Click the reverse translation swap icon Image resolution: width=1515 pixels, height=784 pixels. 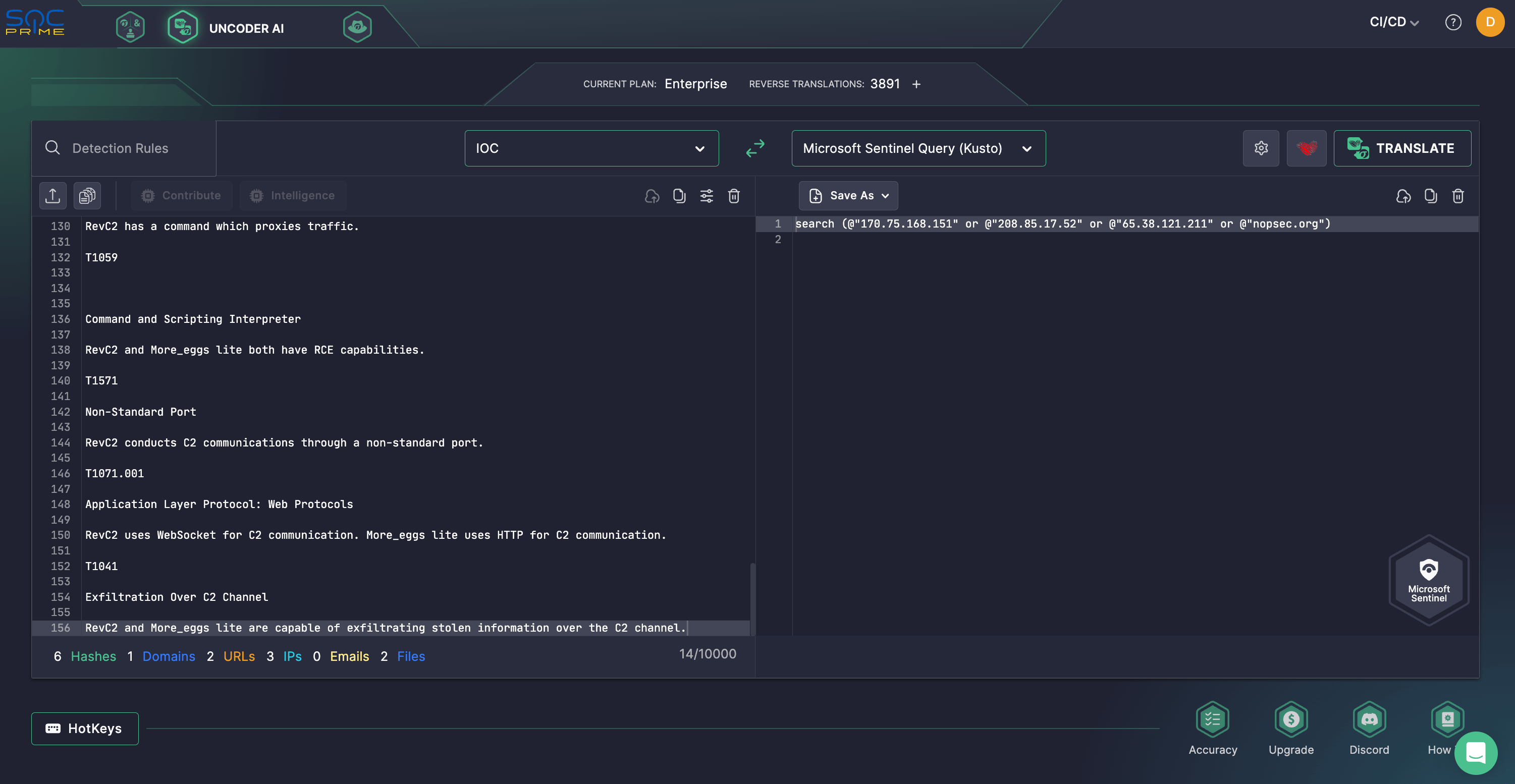(x=755, y=148)
